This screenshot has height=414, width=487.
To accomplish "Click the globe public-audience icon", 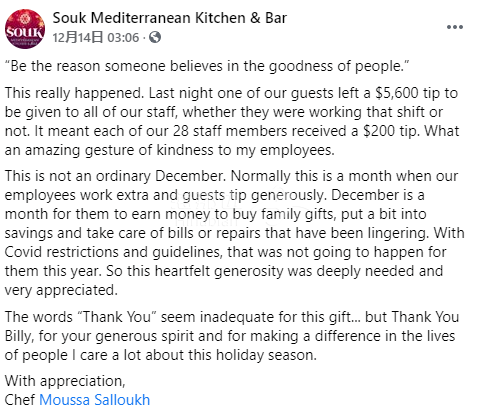I will point(155,37).
